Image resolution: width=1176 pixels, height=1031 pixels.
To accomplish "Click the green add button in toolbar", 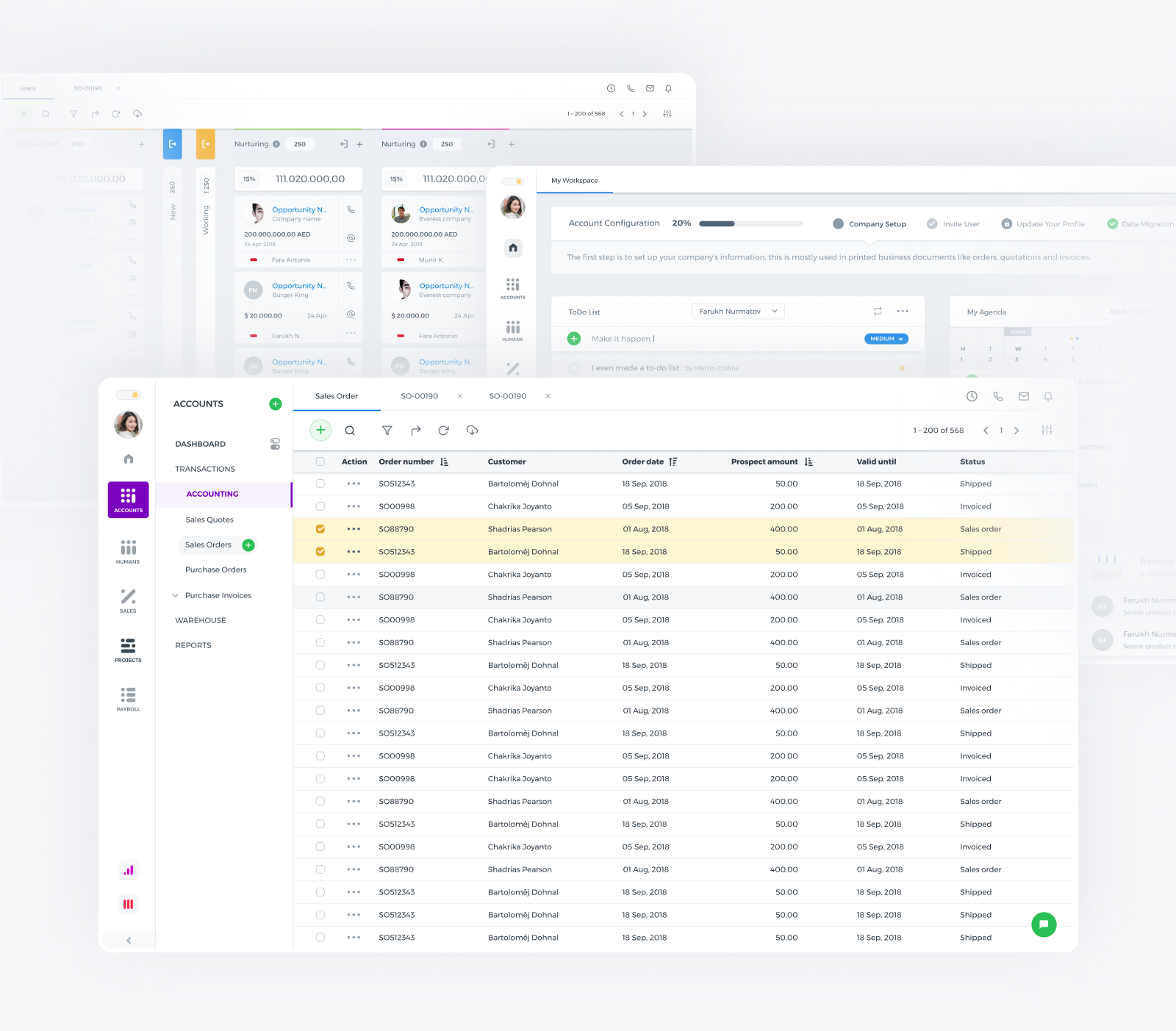I will (320, 431).
